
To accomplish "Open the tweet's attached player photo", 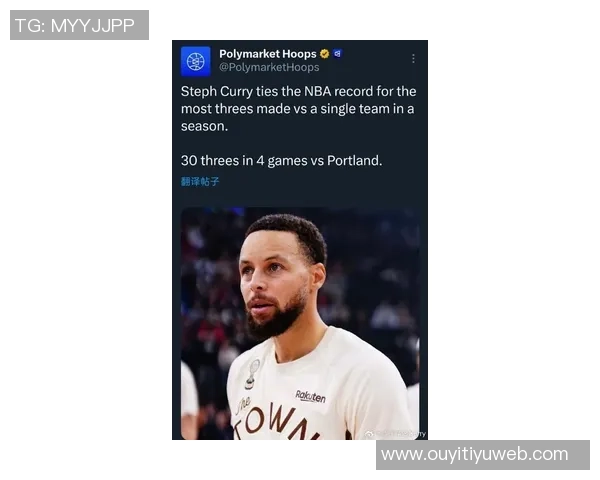I will coord(300,323).
